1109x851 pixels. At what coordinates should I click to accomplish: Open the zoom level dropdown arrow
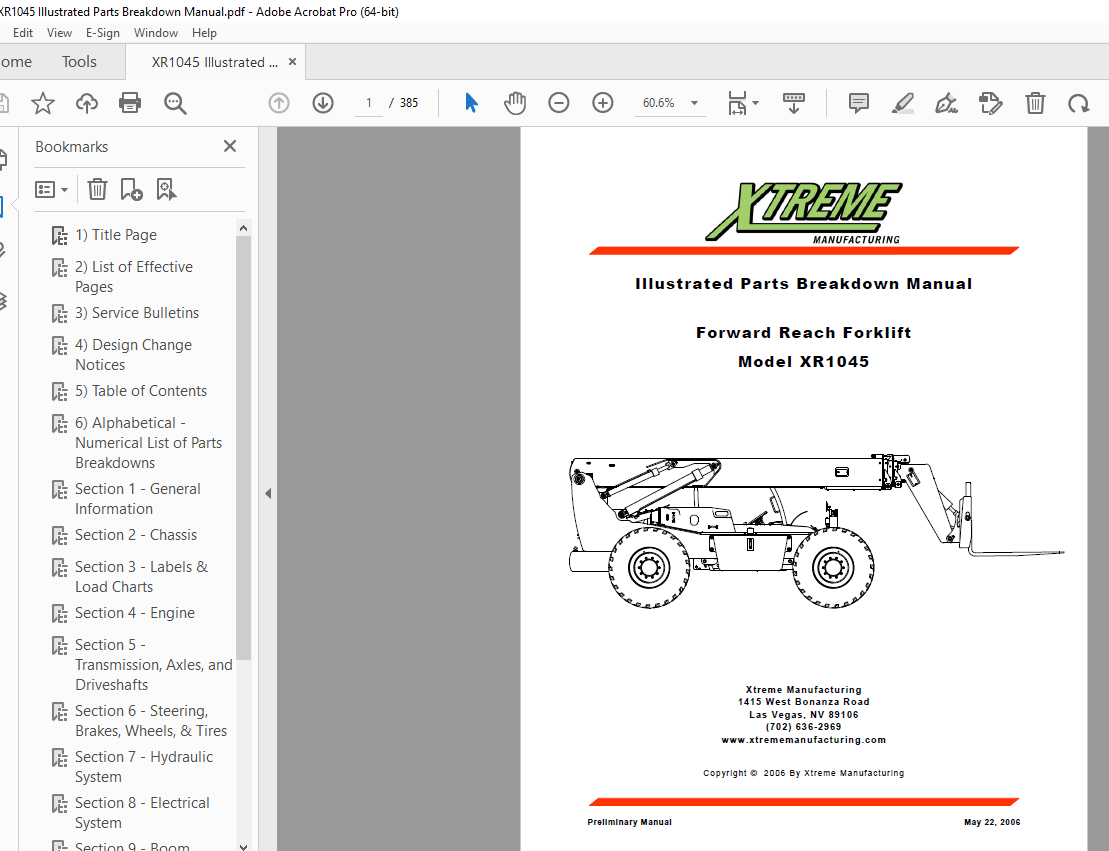(695, 103)
